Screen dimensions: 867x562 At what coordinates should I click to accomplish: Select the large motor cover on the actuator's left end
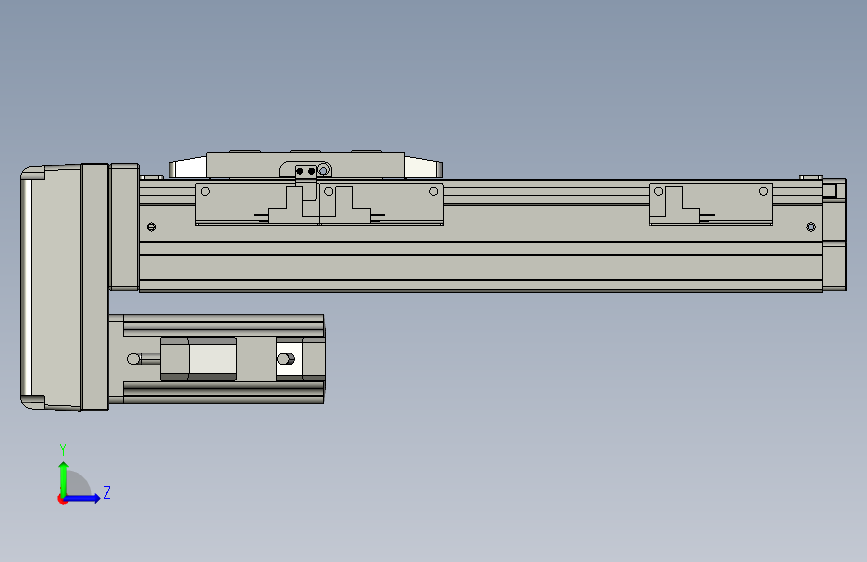pos(53,287)
